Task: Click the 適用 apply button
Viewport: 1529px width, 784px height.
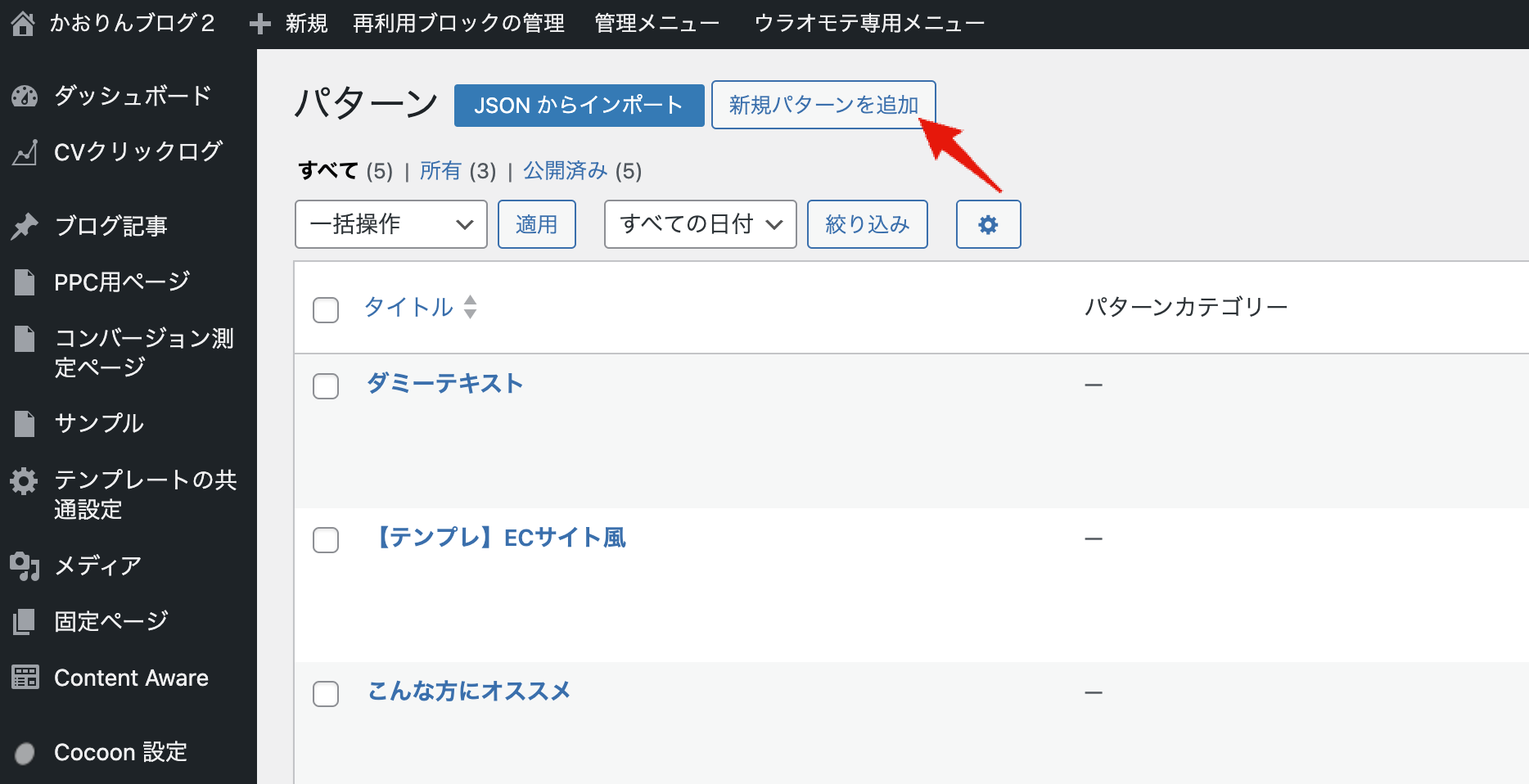Action: tap(537, 224)
